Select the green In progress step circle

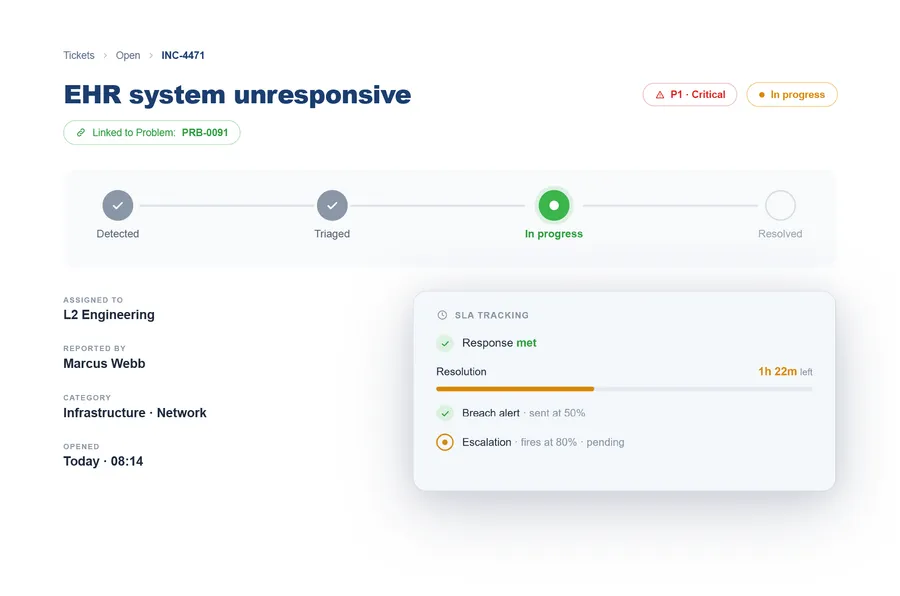pos(554,205)
